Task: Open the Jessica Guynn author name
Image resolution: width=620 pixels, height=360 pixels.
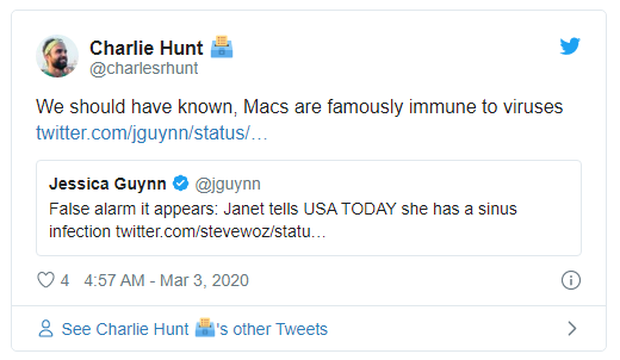Action: coord(107,184)
